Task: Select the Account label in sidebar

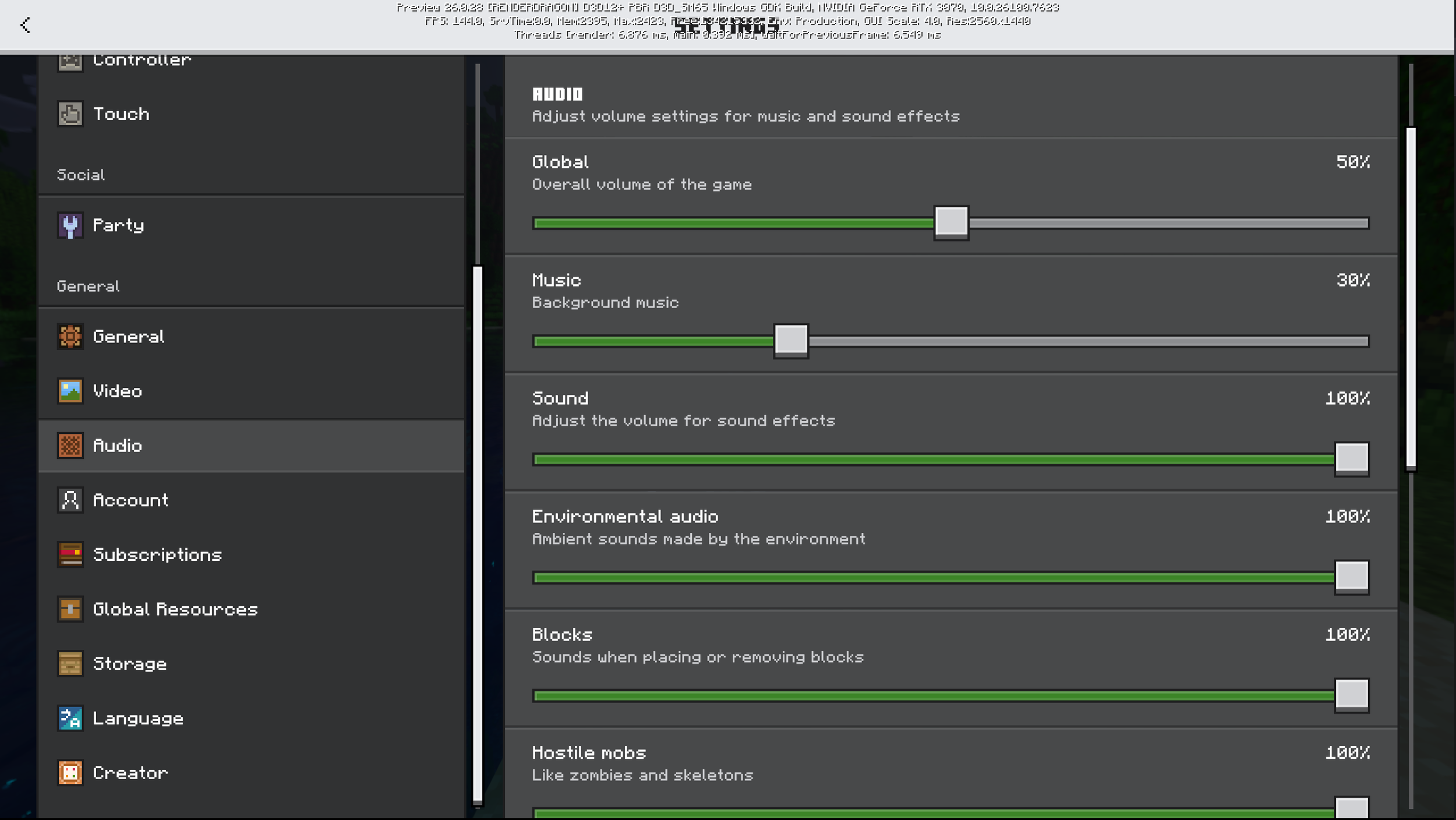Action: pyautogui.click(x=130, y=500)
